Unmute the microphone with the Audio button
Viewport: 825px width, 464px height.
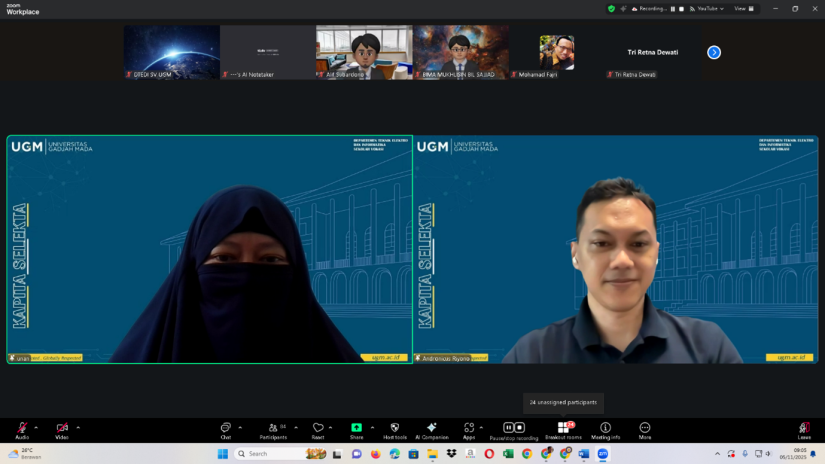pos(22,428)
